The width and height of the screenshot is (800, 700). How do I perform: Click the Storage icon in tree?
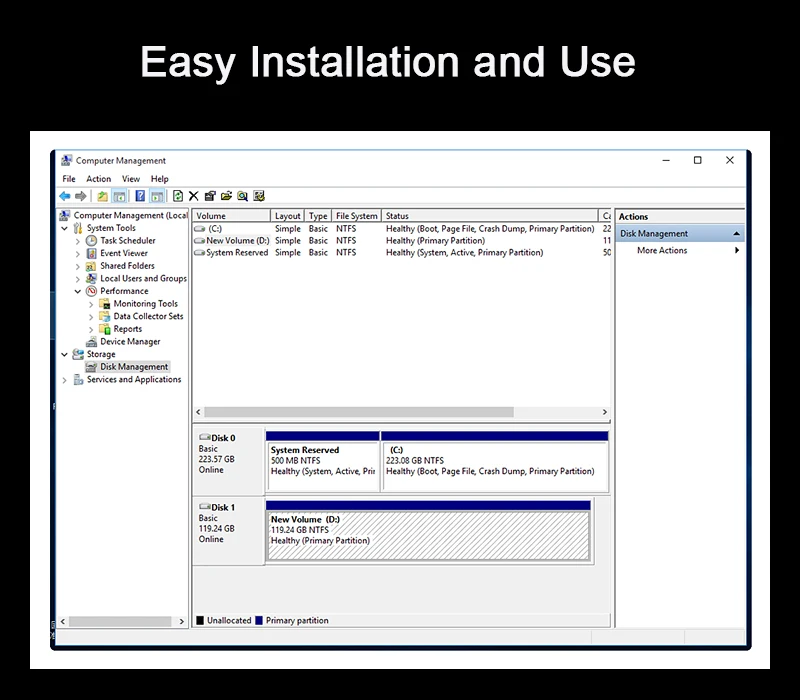(78, 354)
